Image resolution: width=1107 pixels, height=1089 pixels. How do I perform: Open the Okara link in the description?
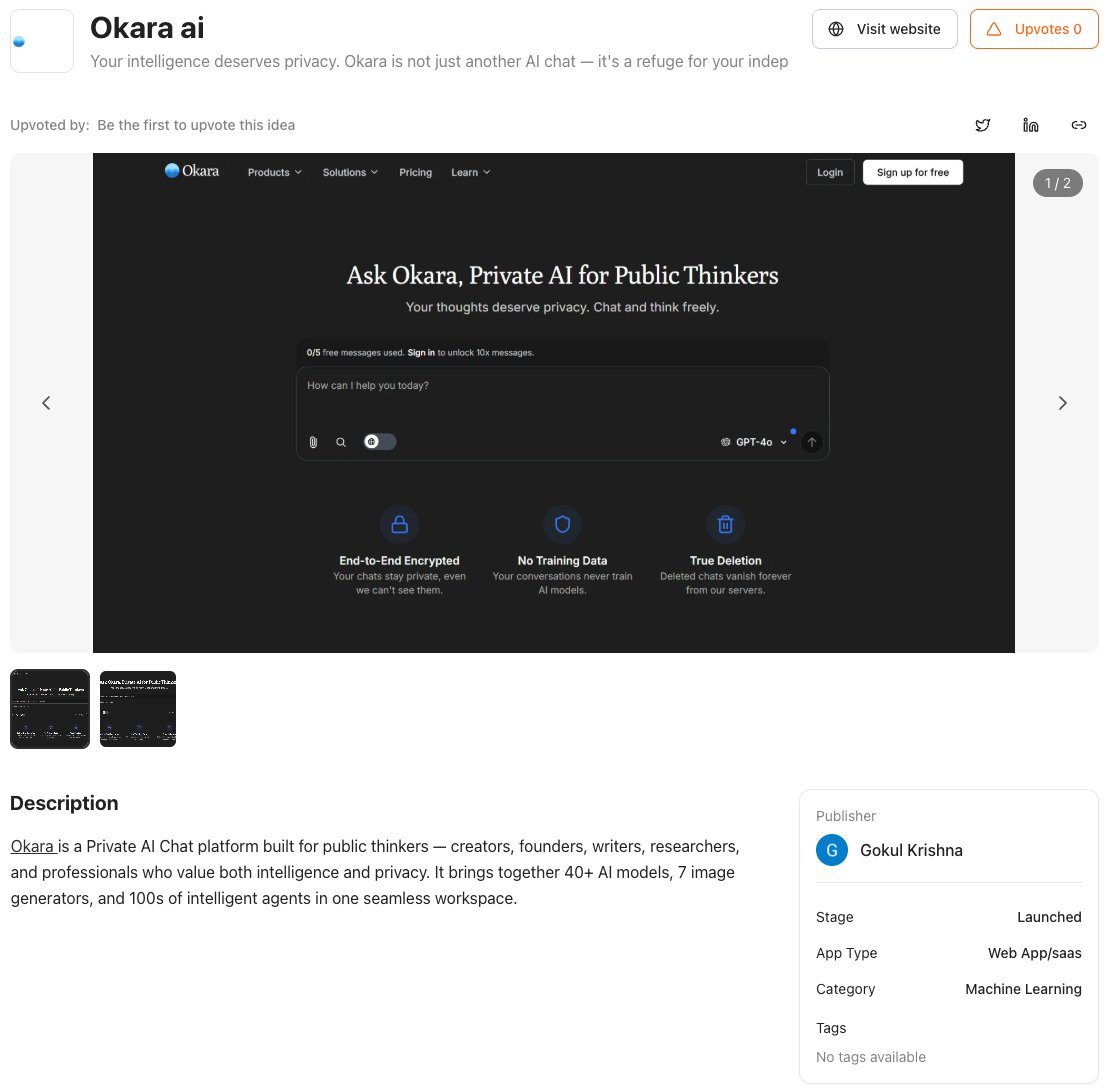[x=32, y=846]
